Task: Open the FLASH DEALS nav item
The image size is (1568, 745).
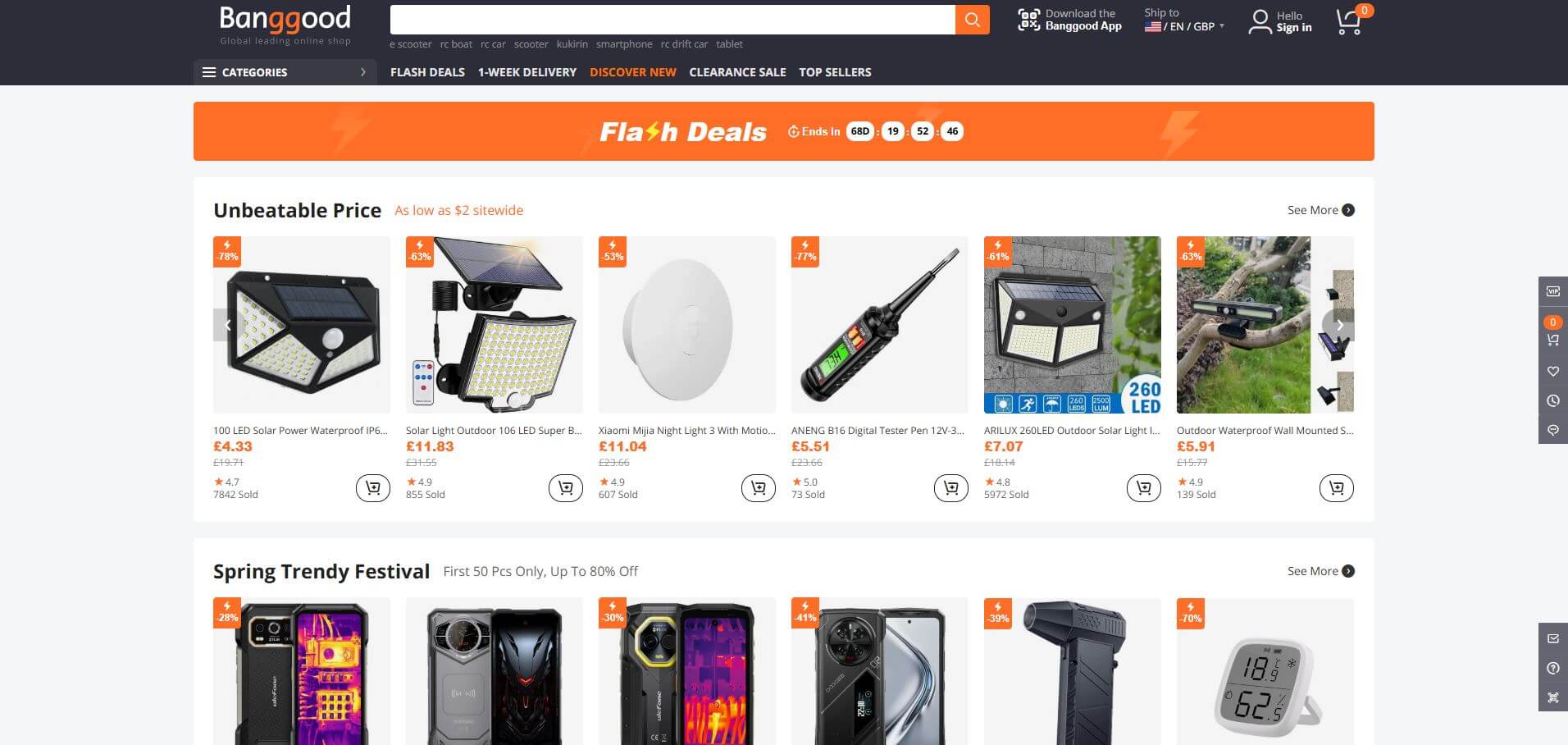Action: (x=427, y=72)
